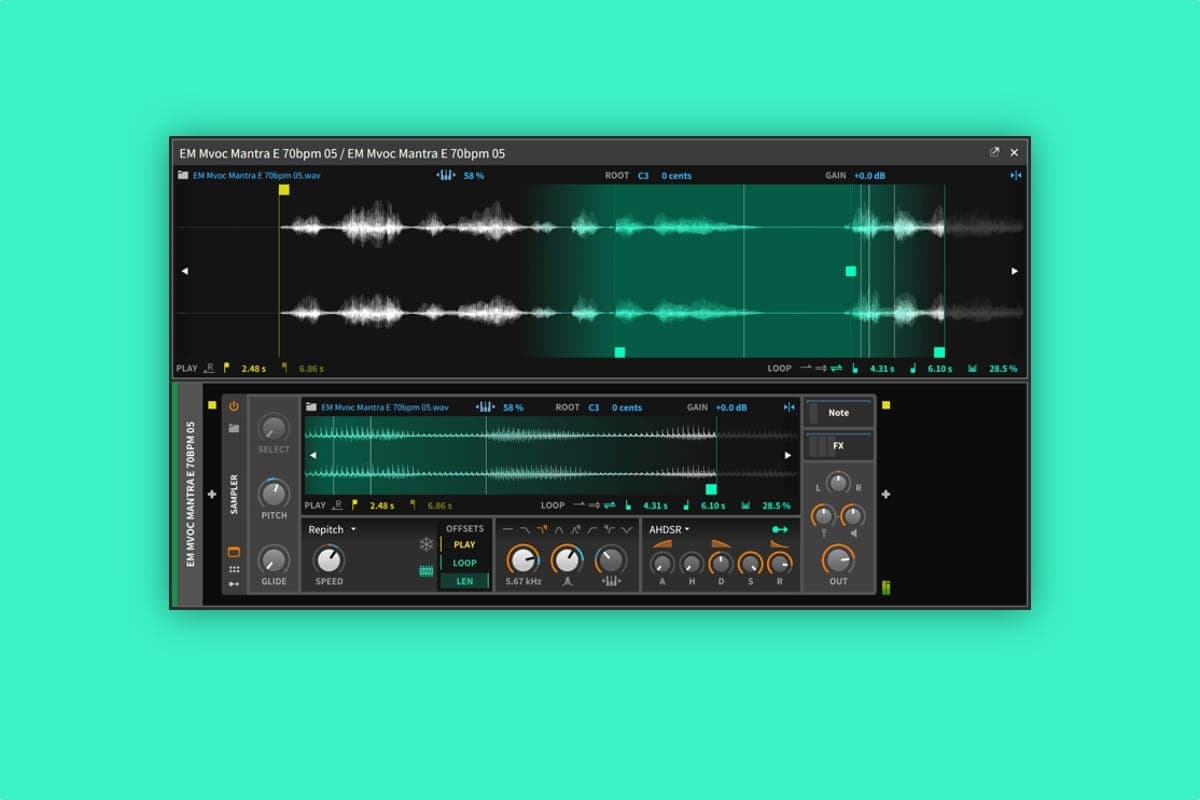Open the Repitch mode dropdown
The width and height of the screenshot is (1200, 800).
(332, 529)
